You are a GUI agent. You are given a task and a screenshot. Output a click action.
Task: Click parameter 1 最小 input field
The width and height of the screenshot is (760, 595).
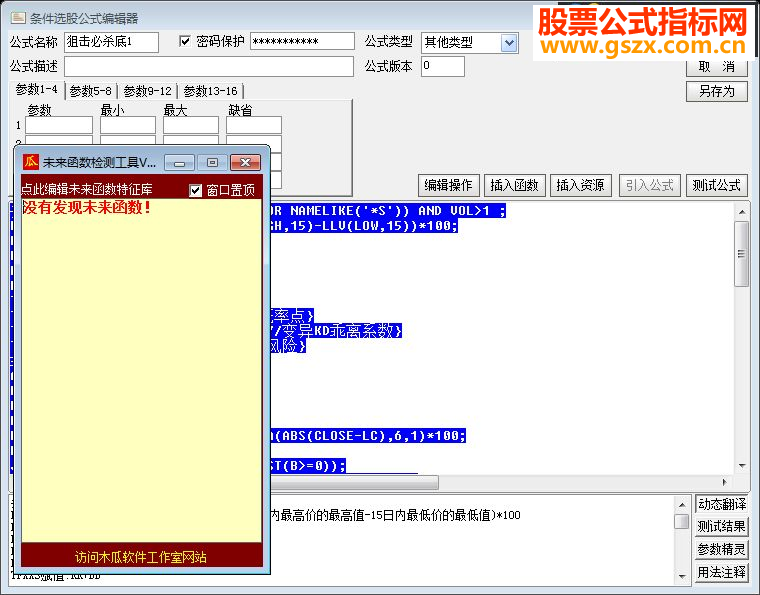click(x=127, y=125)
